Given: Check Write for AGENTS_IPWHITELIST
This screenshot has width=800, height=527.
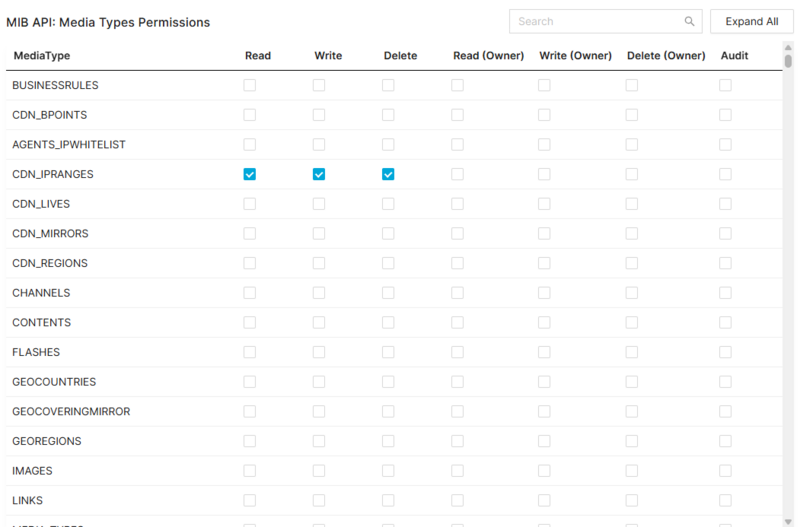Looking at the screenshot, I should 319,145.
